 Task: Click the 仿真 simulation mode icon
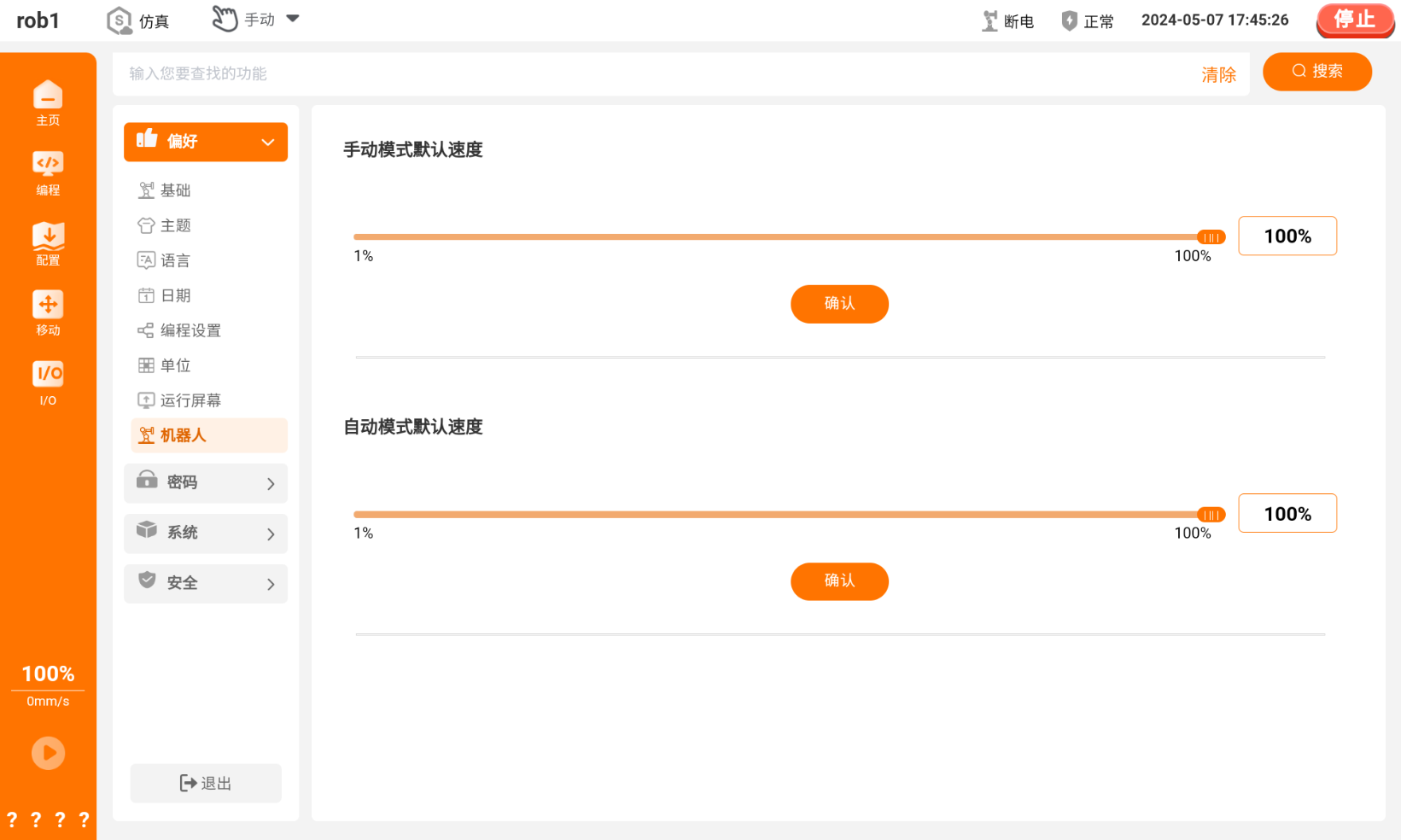[119, 20]
